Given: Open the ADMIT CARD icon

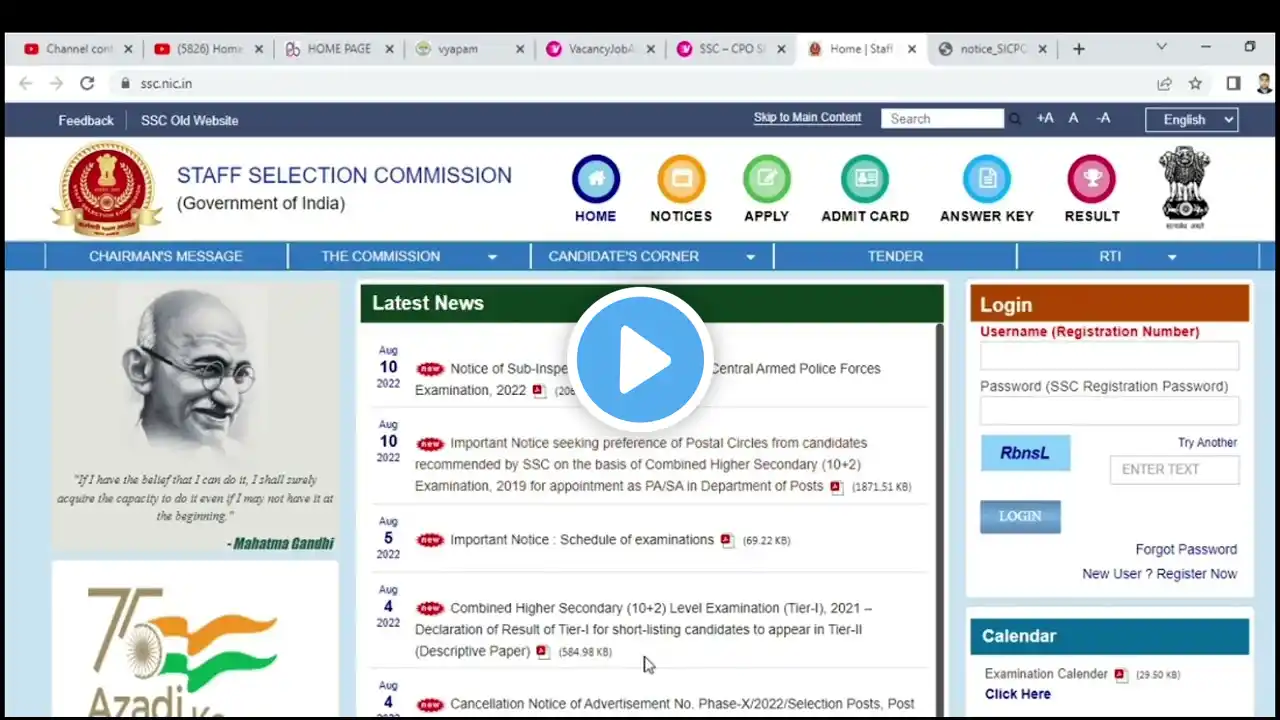Looking at the screenshot, I should pyautogui.click(x=865, y=180).
